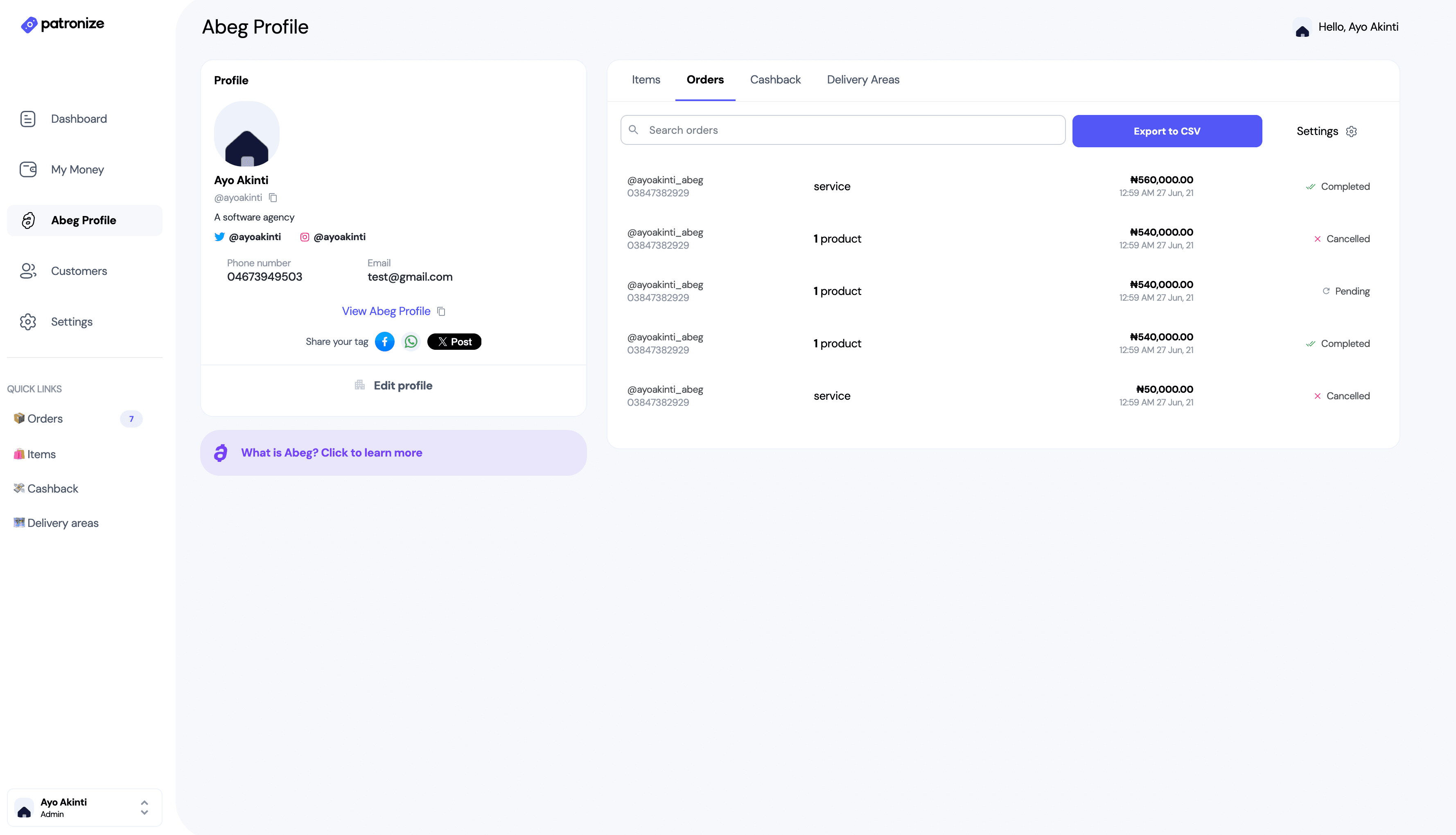Image resolution: width=1456 pixels, height=835 pixels.
Task: Copy the @ayoakinti username
Action: (x=273, y=198)
